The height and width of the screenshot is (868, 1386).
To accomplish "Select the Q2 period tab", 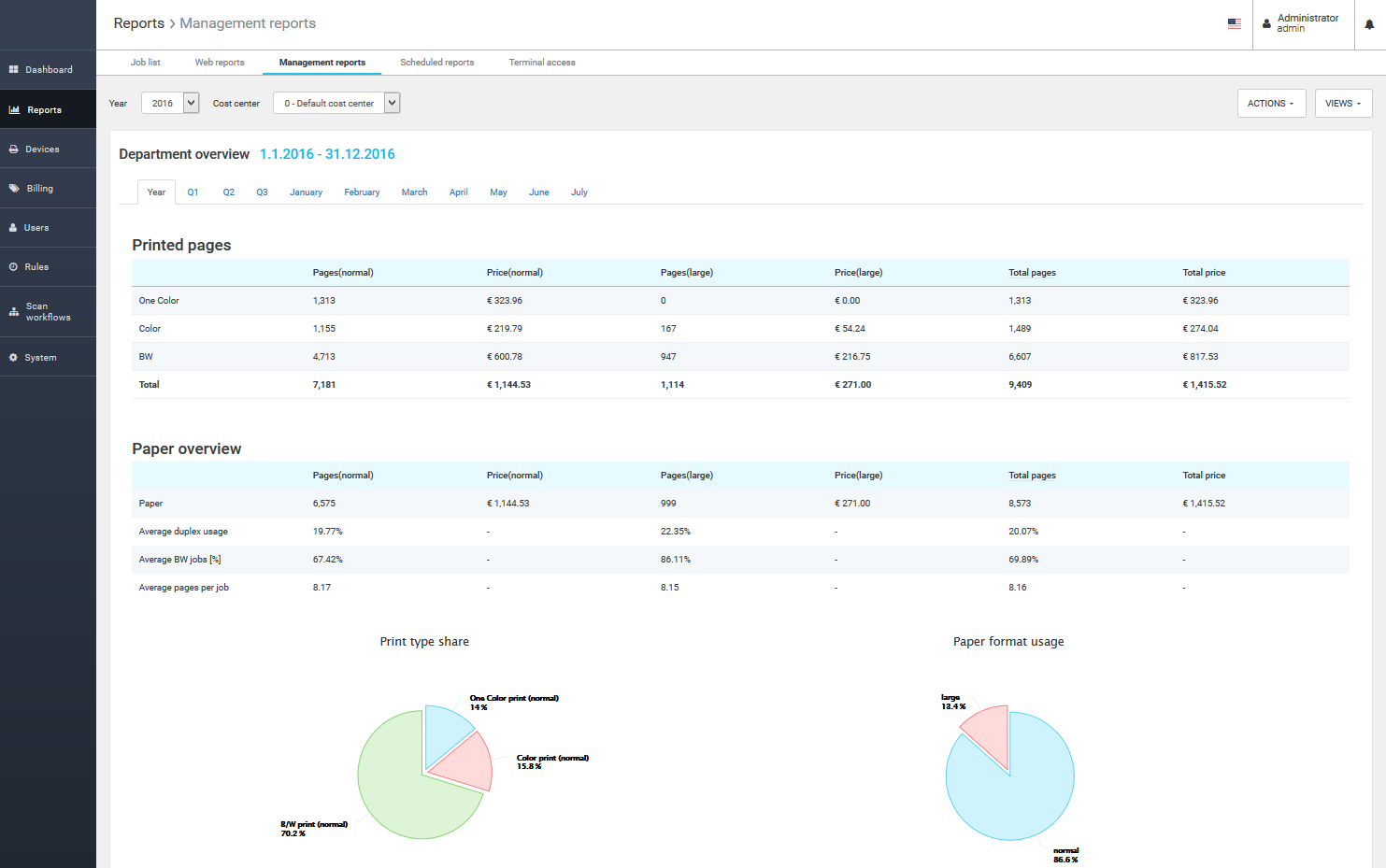I will point(228,192).
